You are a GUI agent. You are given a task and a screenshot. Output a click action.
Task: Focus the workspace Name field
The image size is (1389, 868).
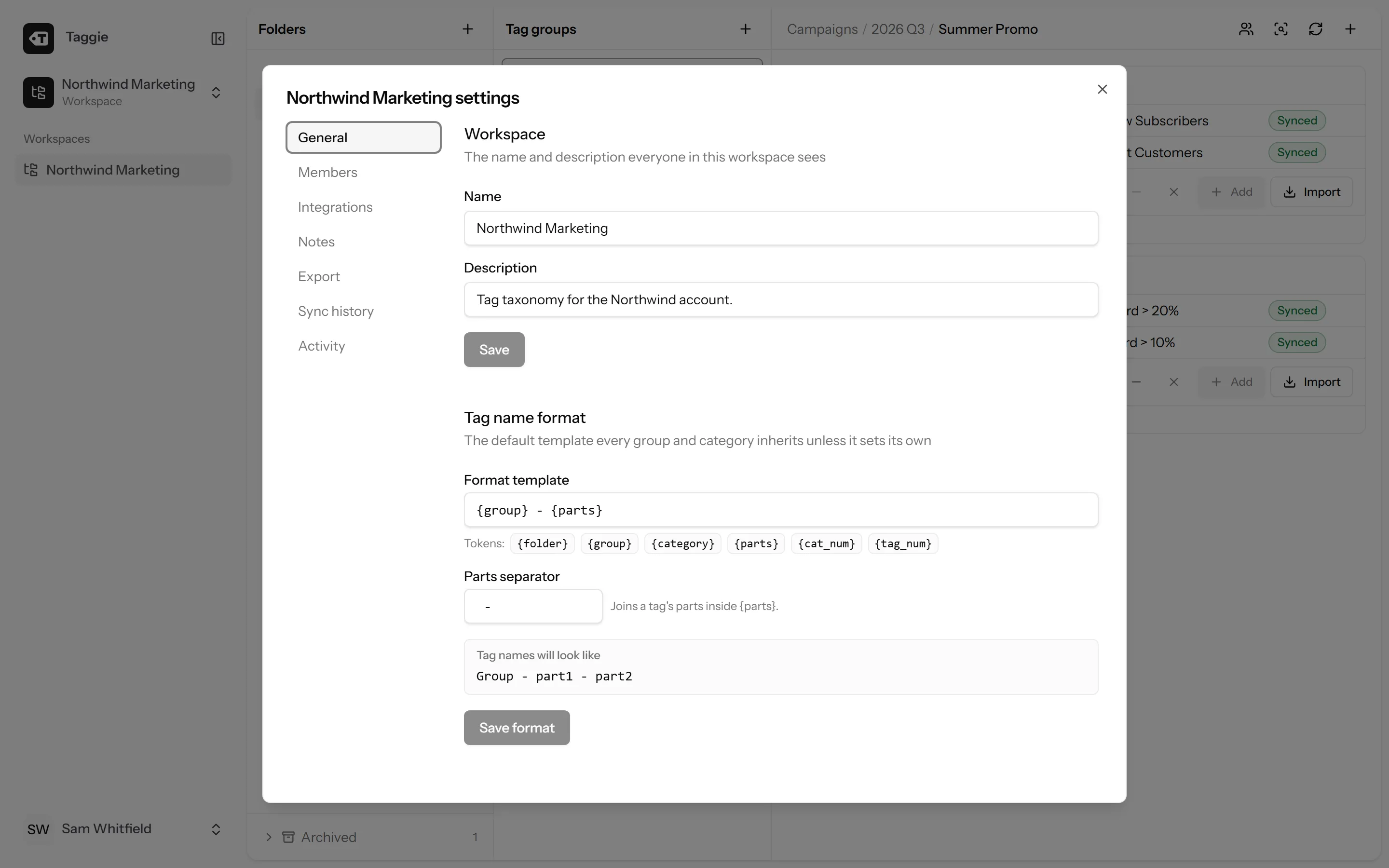[781, 229]
